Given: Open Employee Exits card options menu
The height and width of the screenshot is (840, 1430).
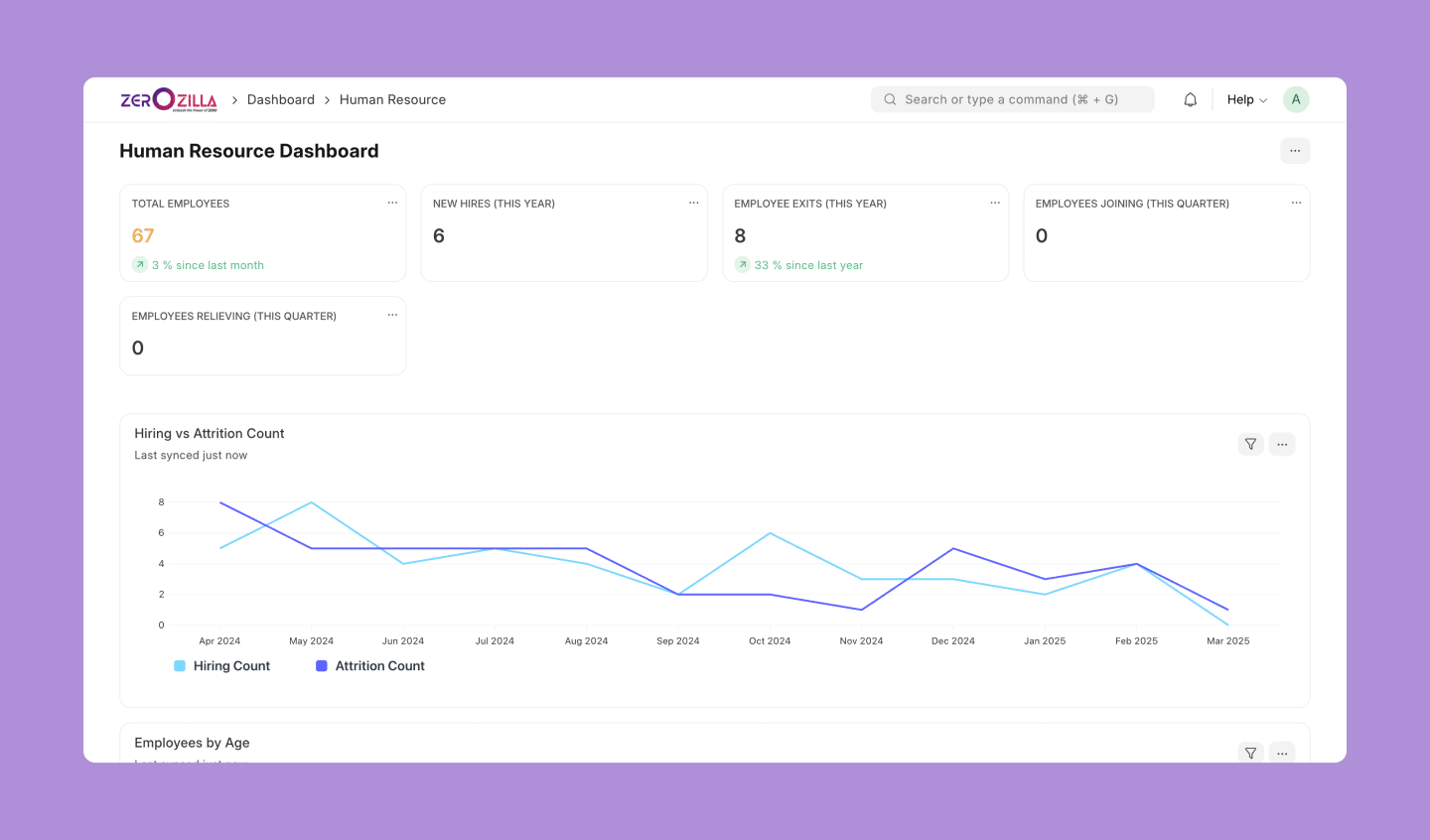Looking at the screenshot, I should [994, 203].
